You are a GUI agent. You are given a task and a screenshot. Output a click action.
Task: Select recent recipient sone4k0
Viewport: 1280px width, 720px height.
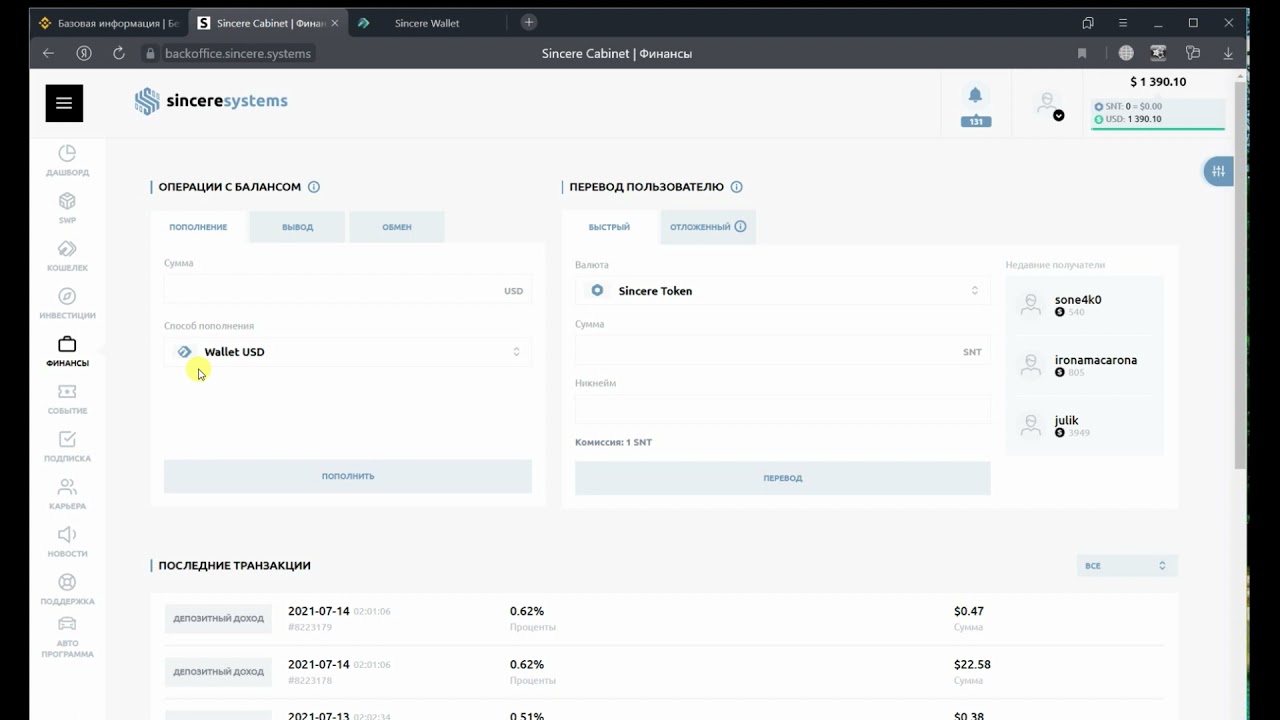point(1084,305)
